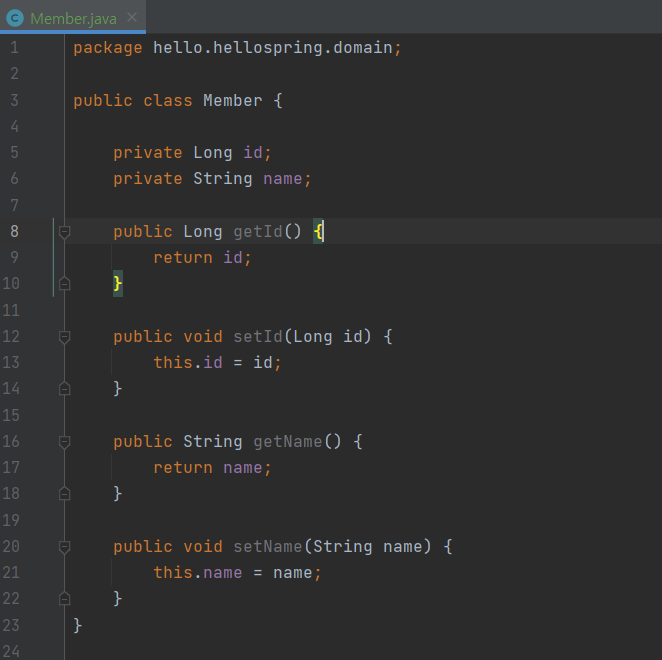Screen dimensions: 662x660
Task: Click the fold end marker on line 18
Action: click(x=64, y=494)
